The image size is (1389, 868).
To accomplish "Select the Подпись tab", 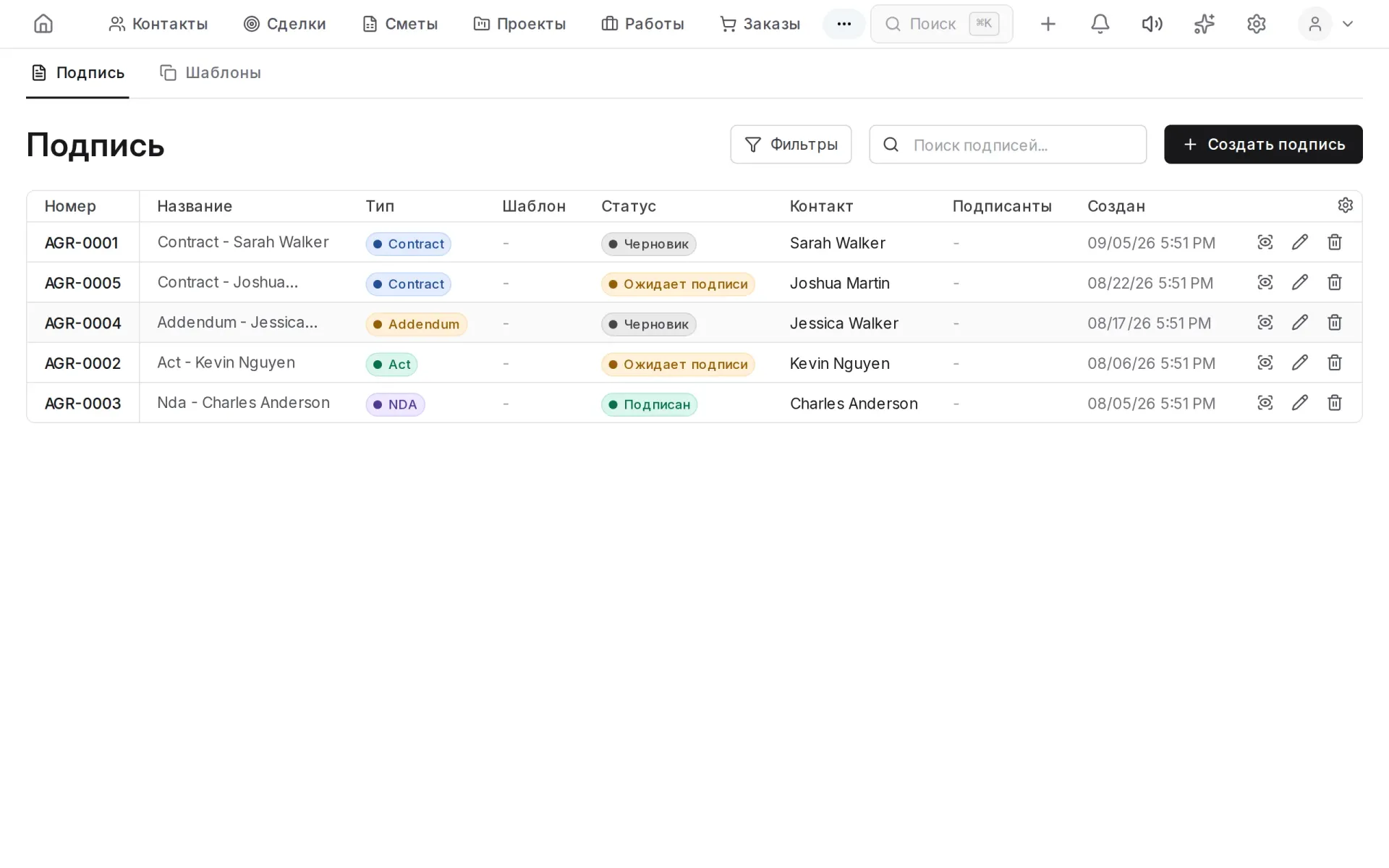I will click(x=78, y=73).
